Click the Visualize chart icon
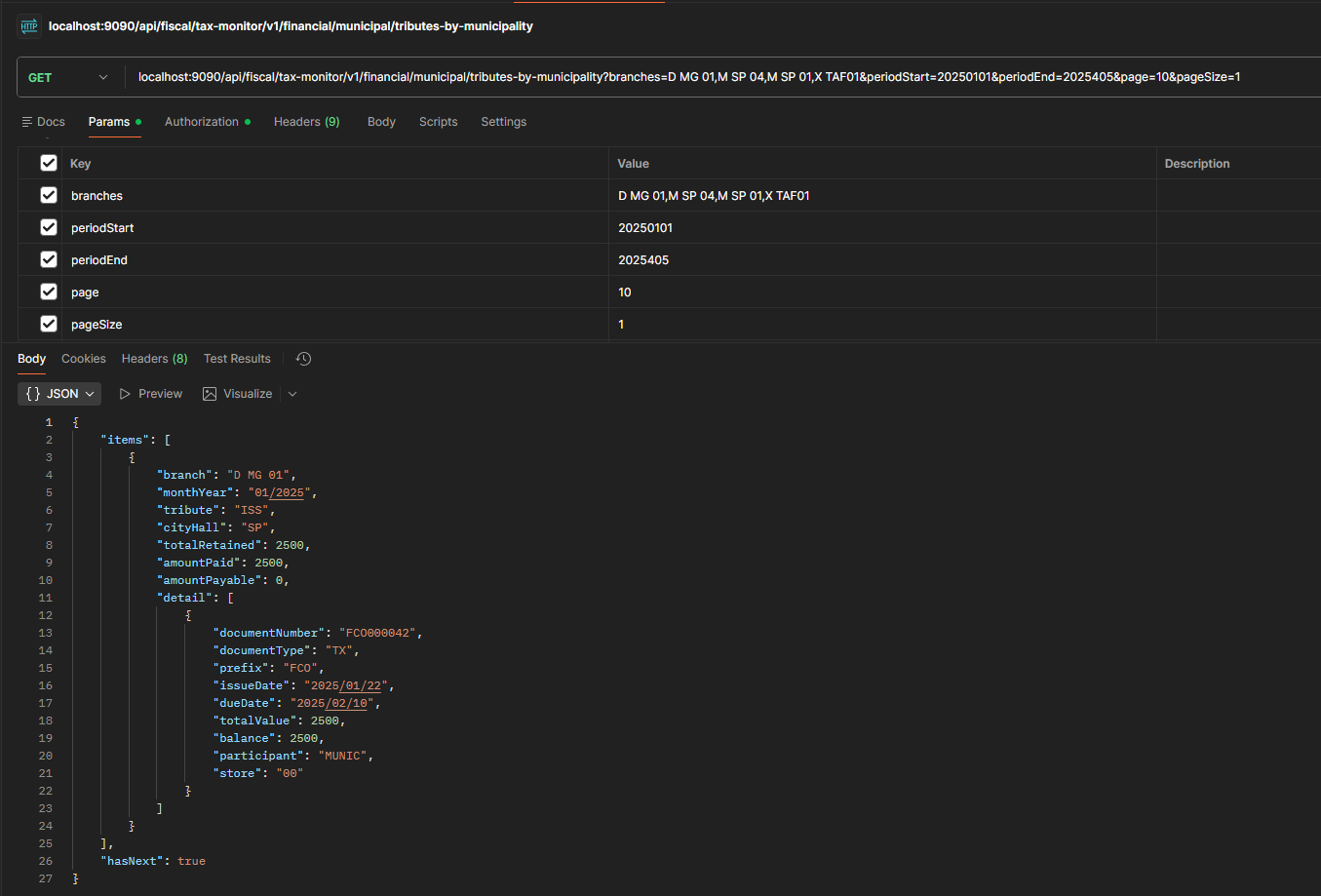This screenshot has width=1321, height=896. point(210,394)
